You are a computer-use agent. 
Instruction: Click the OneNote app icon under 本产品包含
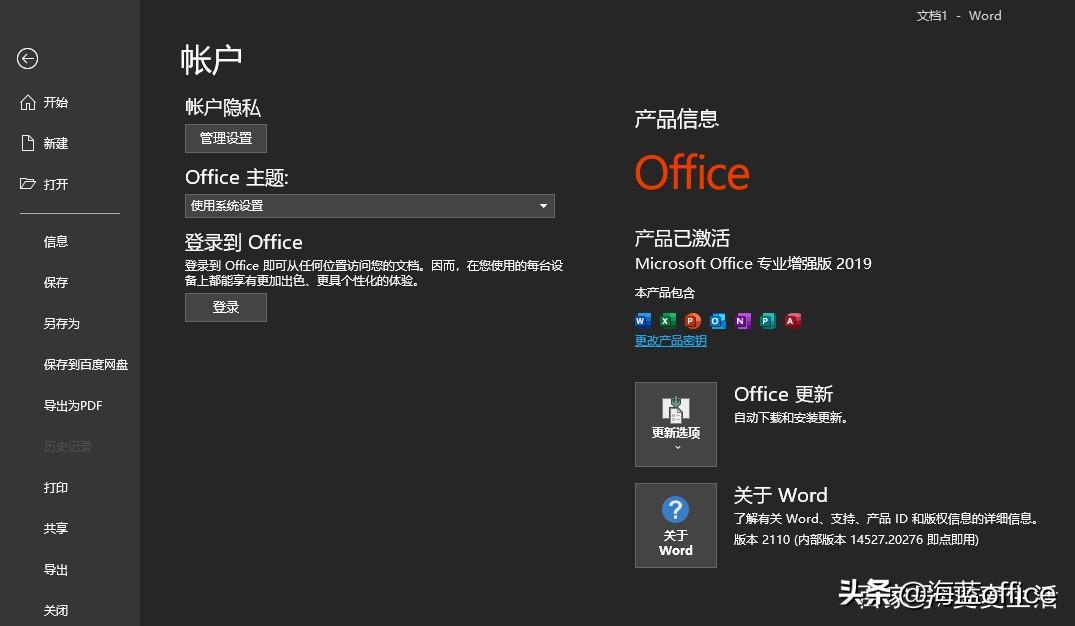tap(742, 320)
